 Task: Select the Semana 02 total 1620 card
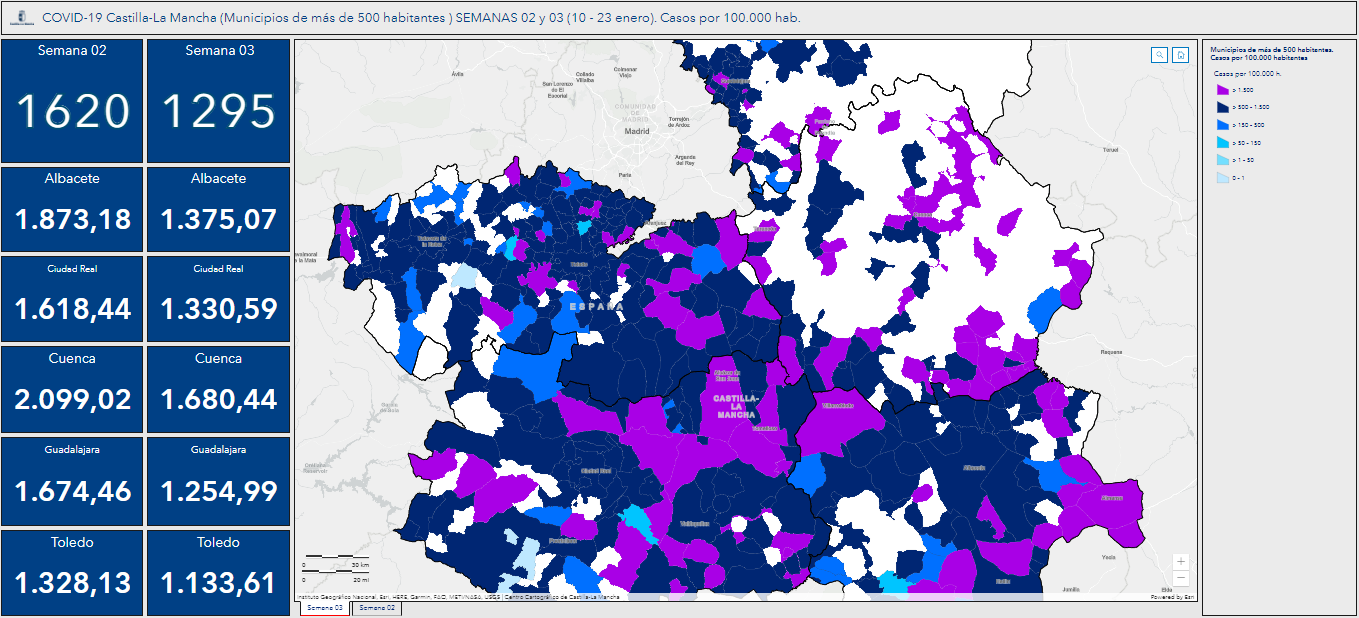72,101
